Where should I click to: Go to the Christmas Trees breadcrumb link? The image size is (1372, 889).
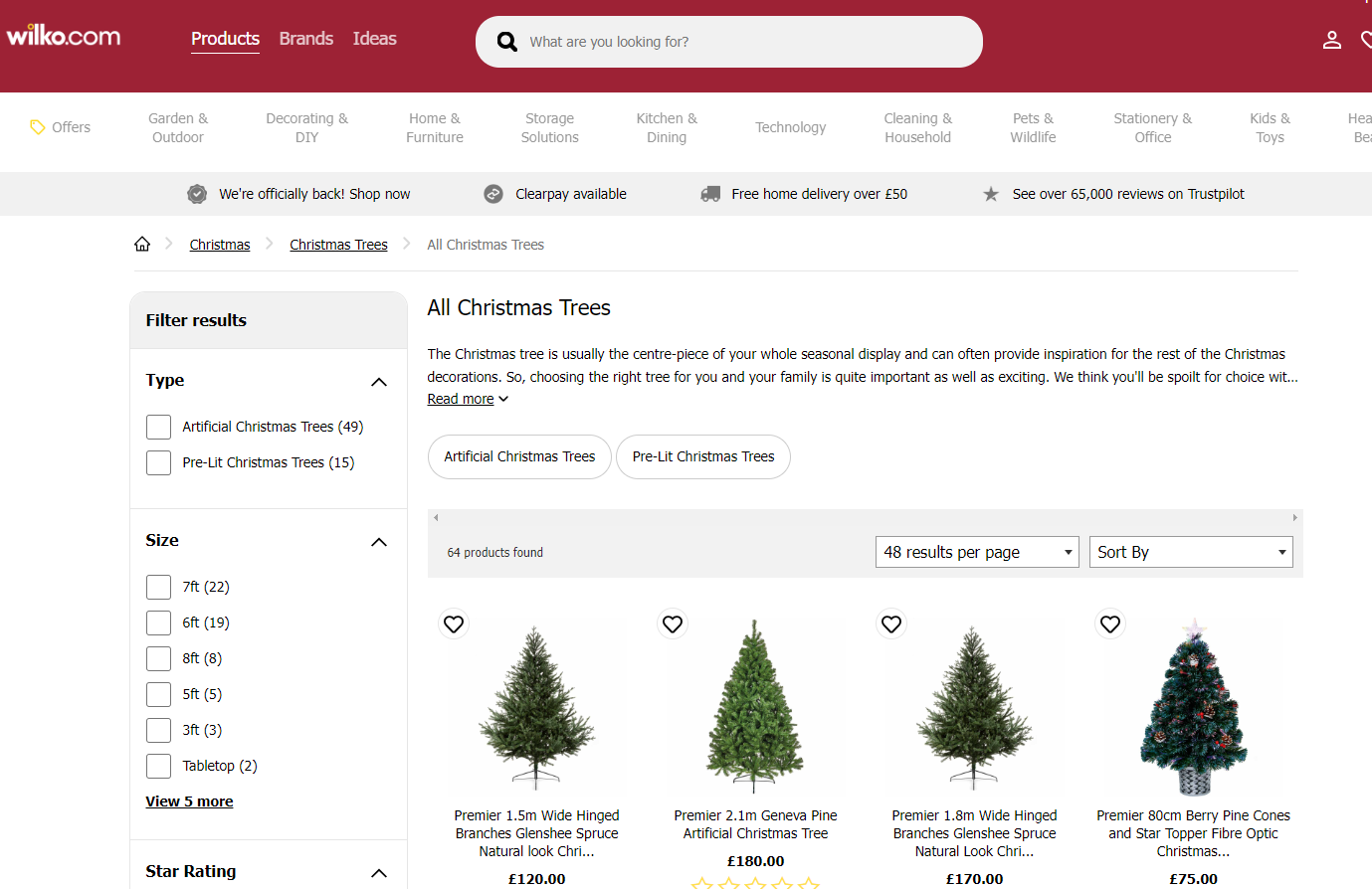[339, 245]
